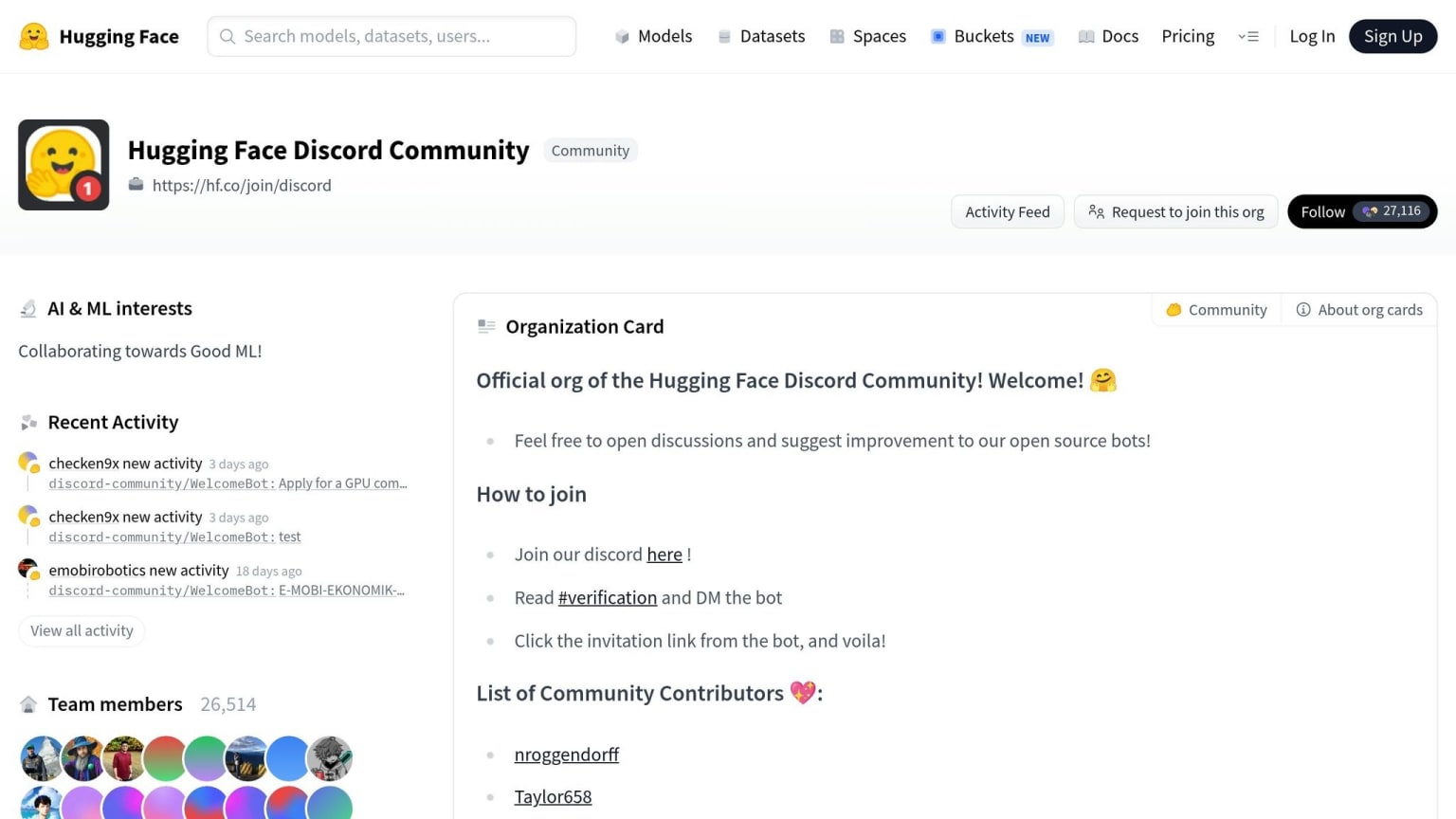The width and height of the screenshot is (1456, 819).
Task: Go to the Pricing page
Action: [1188, 36]
